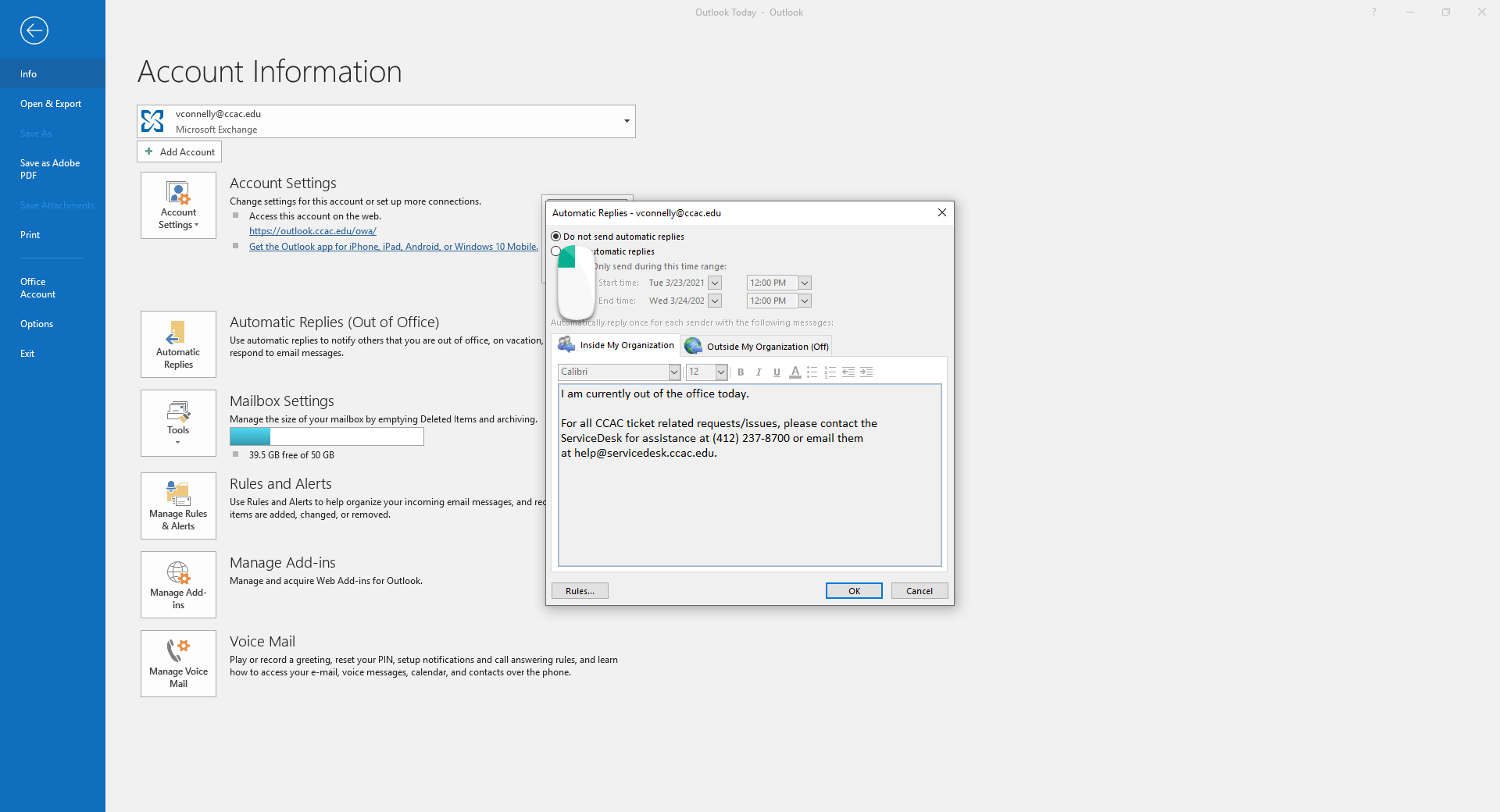Open the Manage Voice Mail icon
The image size is (1500, 812).
pyautogui.click(x=178, y=663)
